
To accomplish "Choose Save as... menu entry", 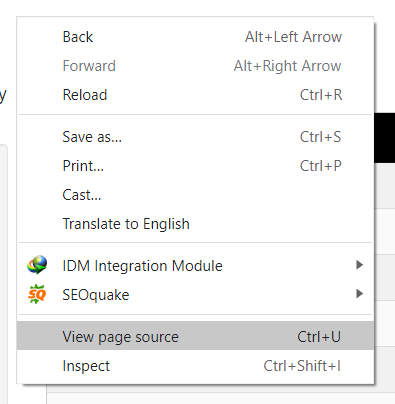I will (195, 137).
